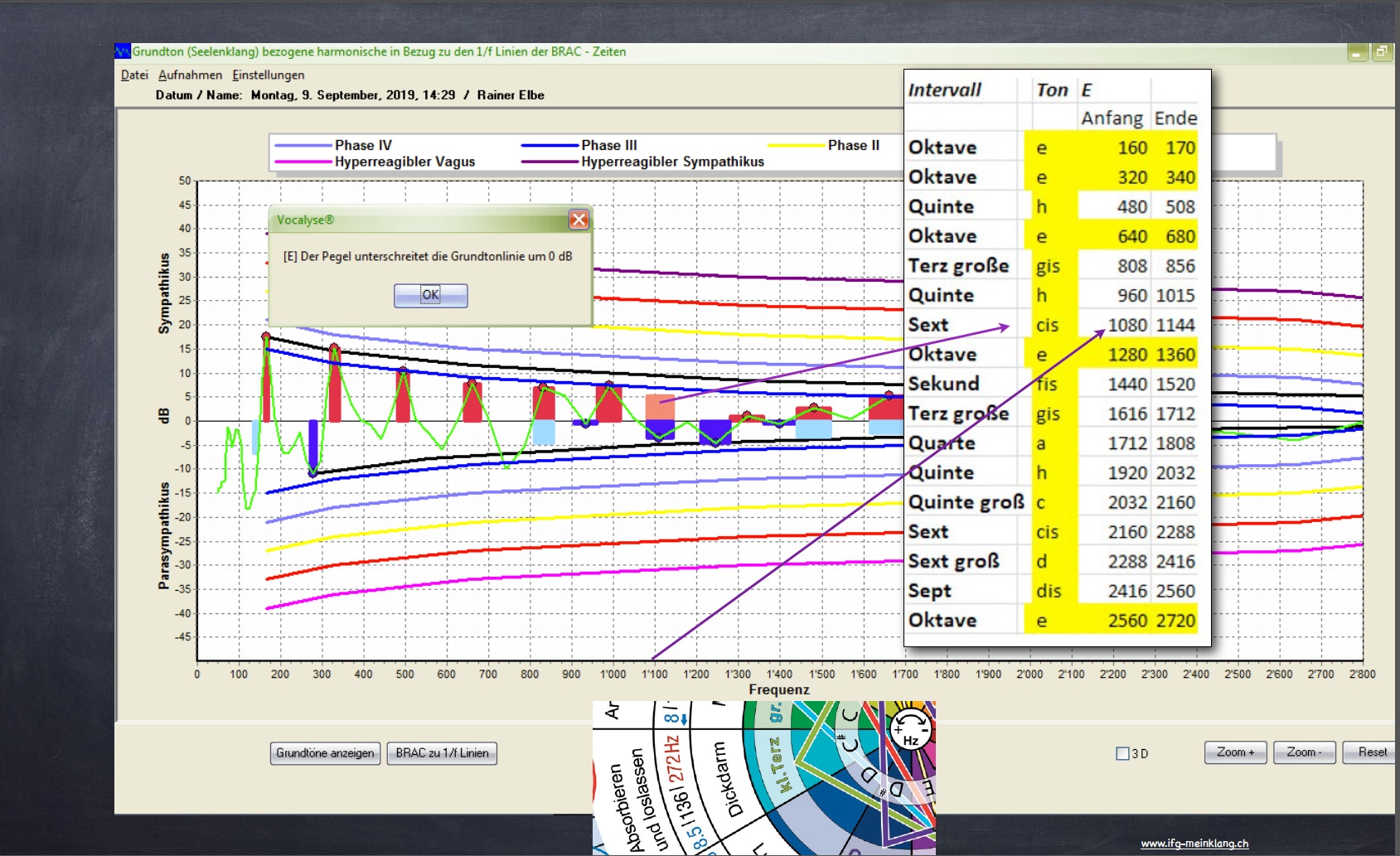Select Phase IV legend entry
This screenshot has height=856, width=1400.
tap(332, 145)
